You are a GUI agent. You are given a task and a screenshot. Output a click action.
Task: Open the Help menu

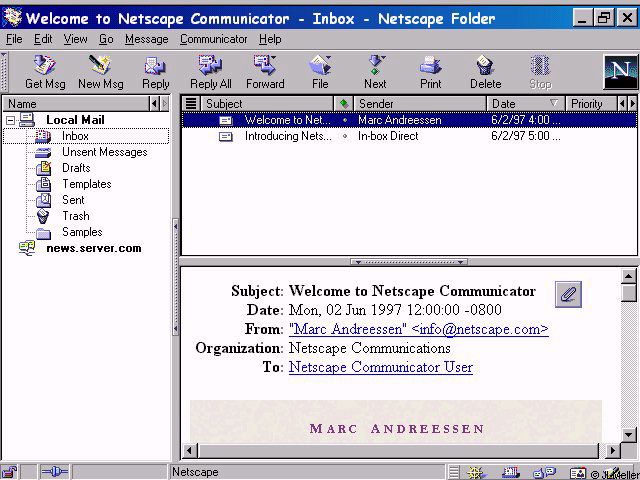pyautogui.click(x=270, y=39)
